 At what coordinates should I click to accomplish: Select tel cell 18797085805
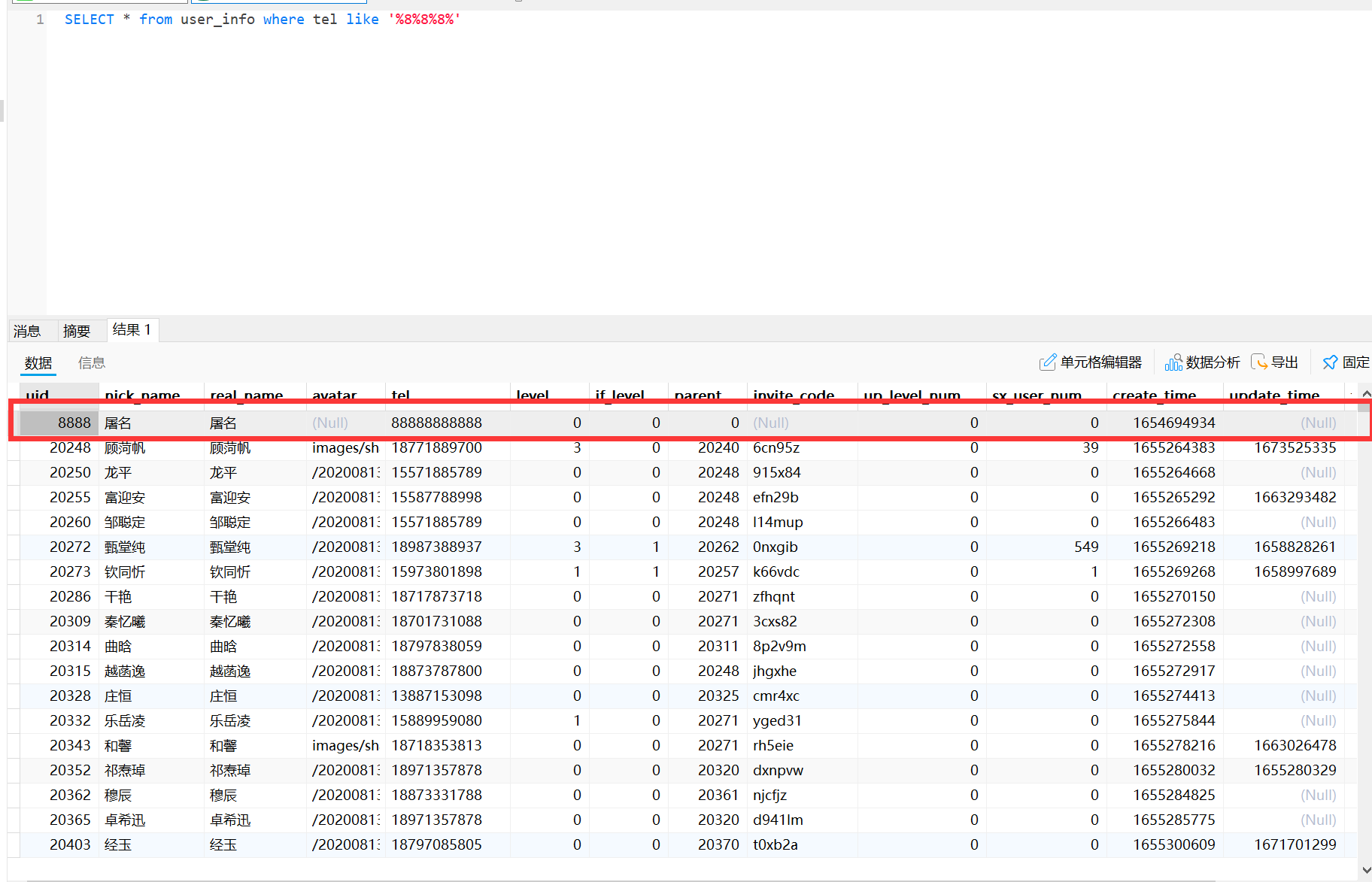tap(448, 844)
